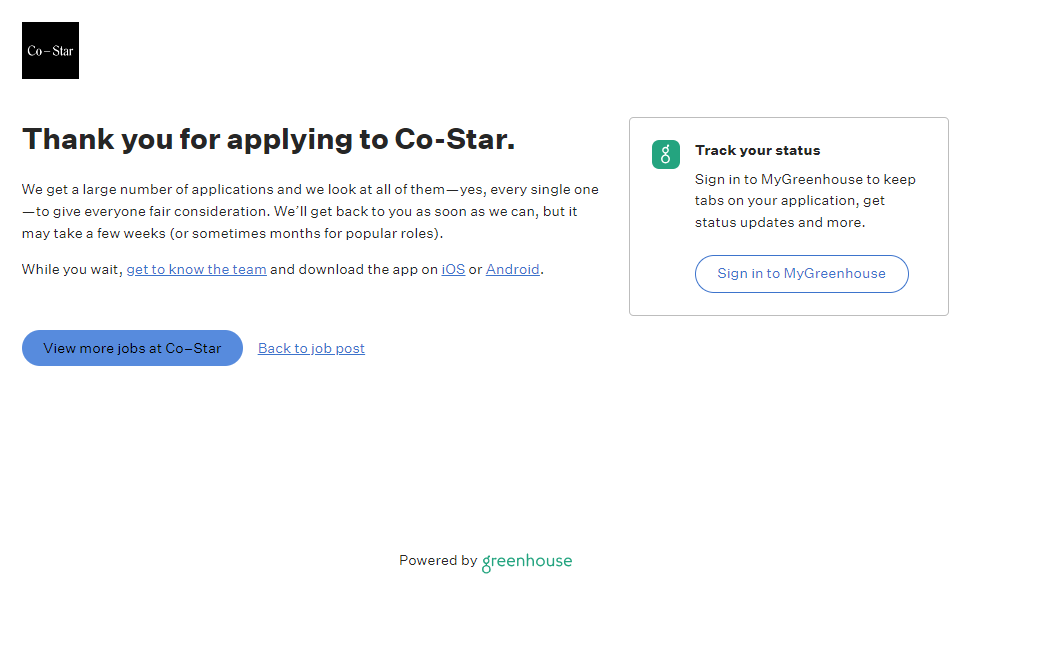Open the 'get to know the team' link
Image resolution: width=1060 pixels, height=658 pixels.
[x=196, y=269]
